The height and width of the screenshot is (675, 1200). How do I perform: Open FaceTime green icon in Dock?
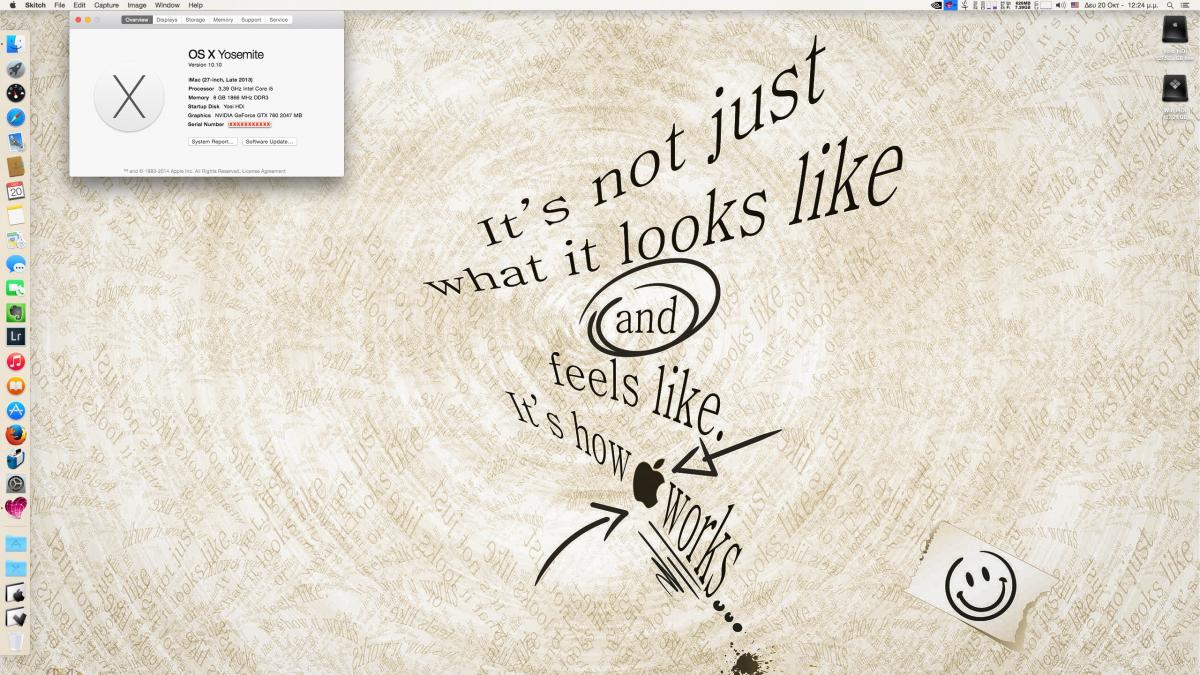coord(15,288)
